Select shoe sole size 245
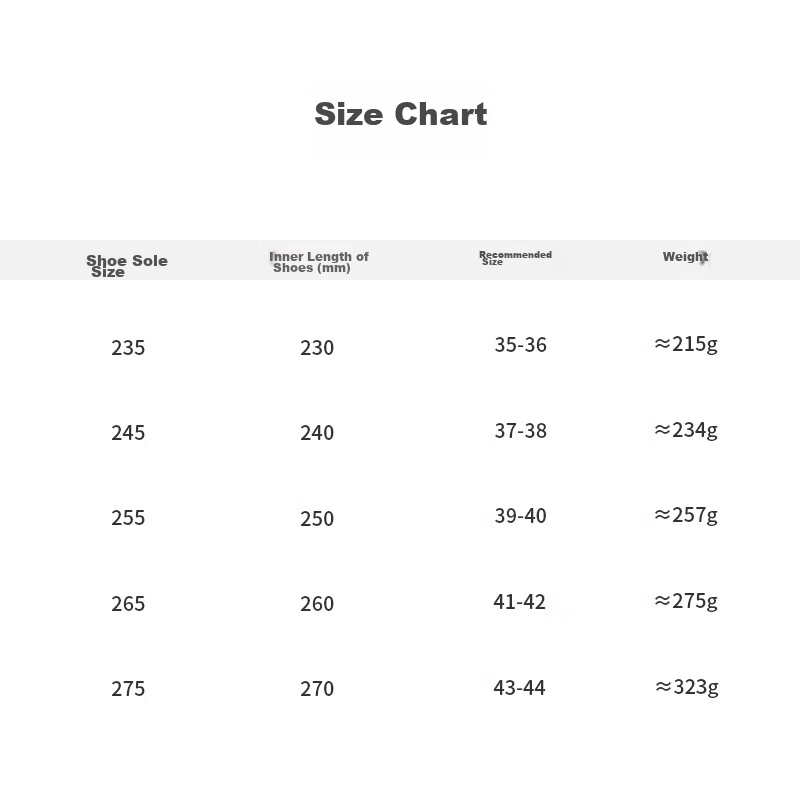This screenshot has height=800, width=800. pyautogui.click(x=128, y=433)
